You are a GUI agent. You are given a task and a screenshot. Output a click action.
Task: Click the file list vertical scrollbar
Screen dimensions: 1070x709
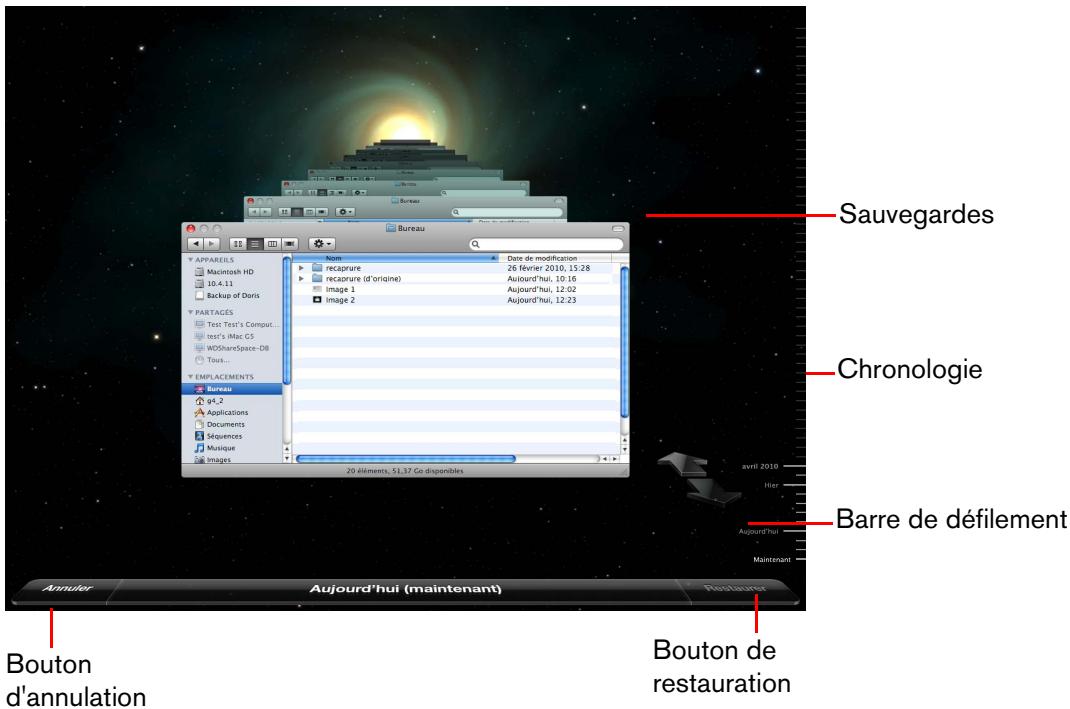pyautogui.click(x=624, y=341)
